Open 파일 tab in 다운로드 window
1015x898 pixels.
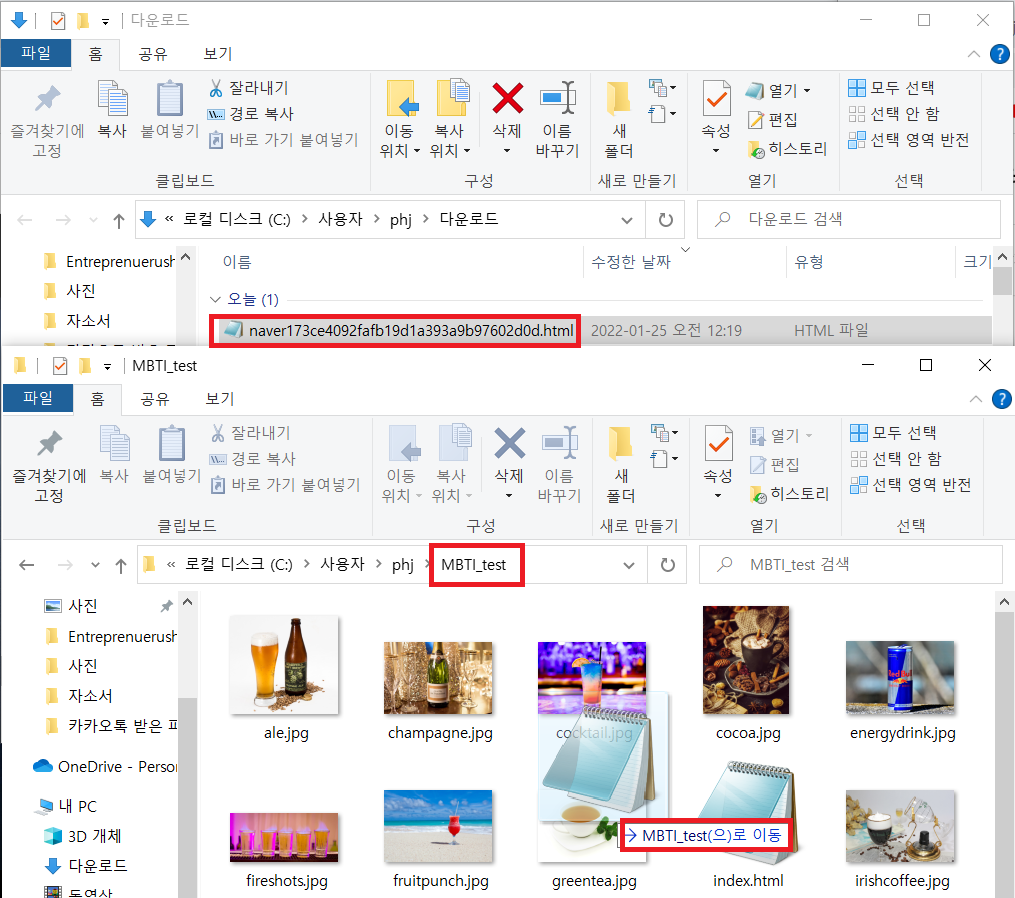[x=36, y=53]
